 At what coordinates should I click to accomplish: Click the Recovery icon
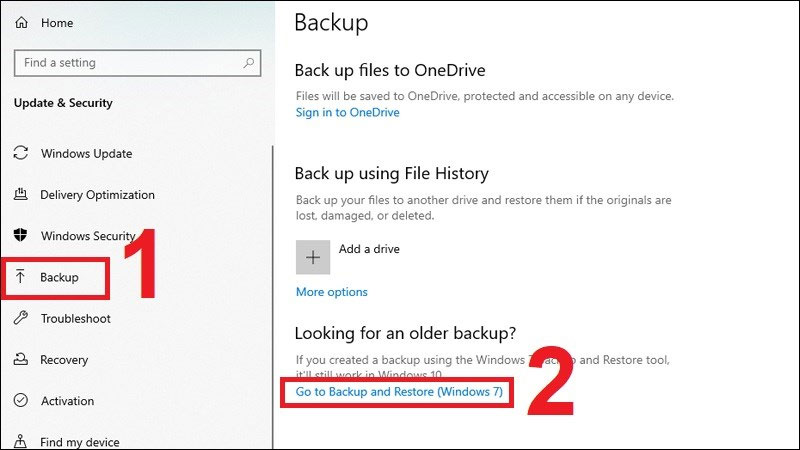coord(20,360)
